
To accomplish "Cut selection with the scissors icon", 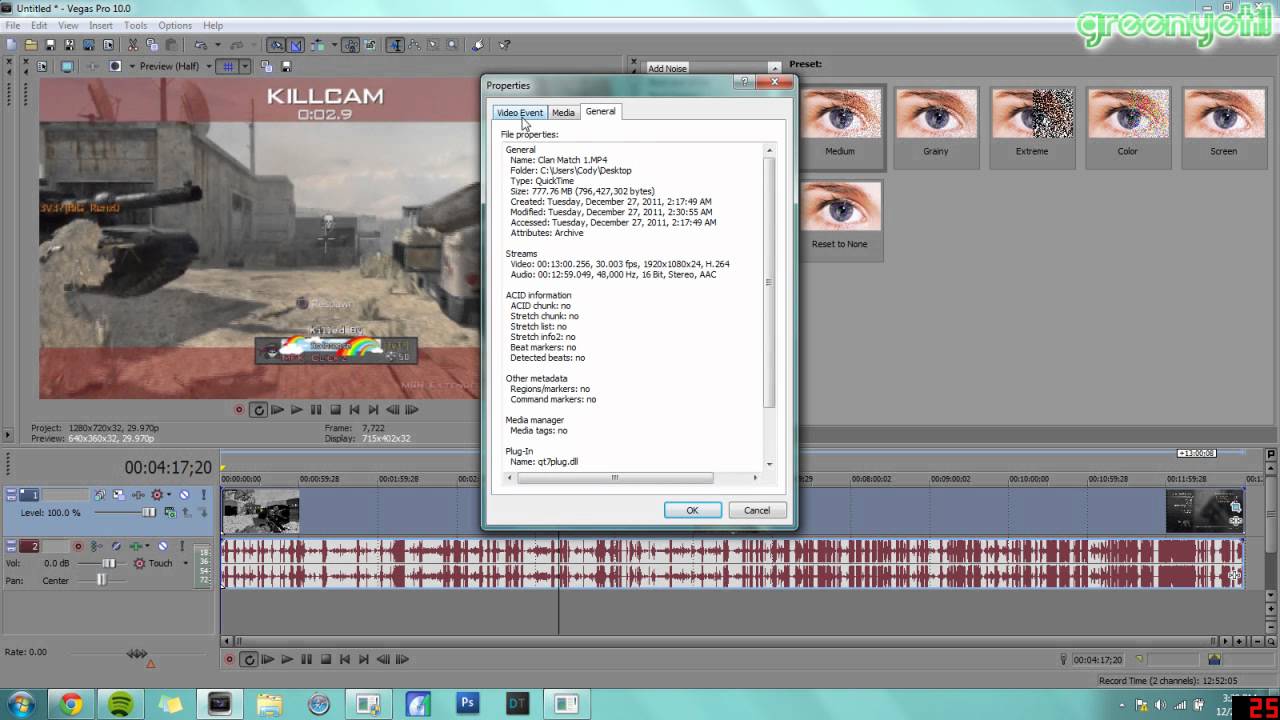I will tap(132, 45).
